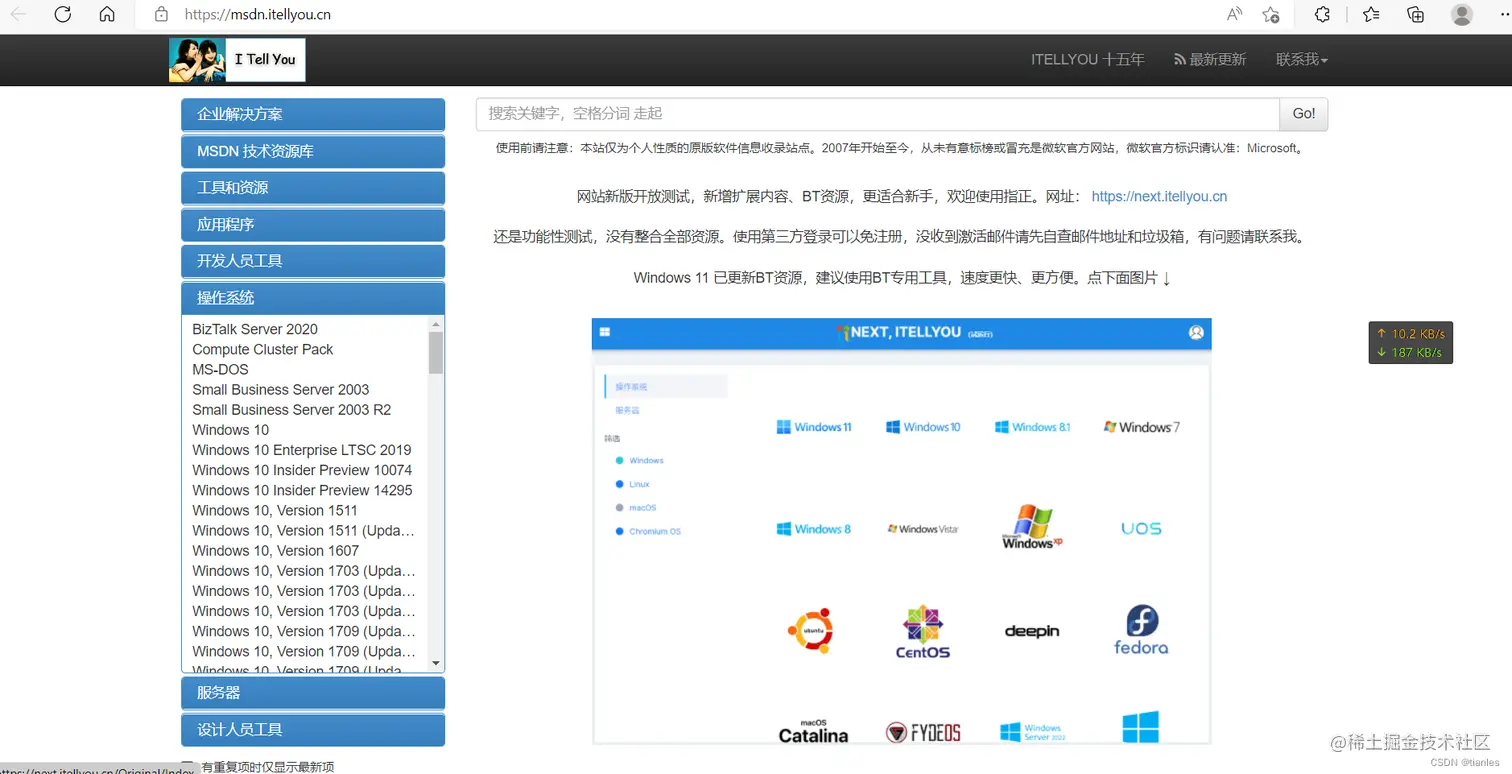This screenshot has height=774, width=1512.
Task: Click the macOS Catalina logo
Action: [x=813, y=731]
